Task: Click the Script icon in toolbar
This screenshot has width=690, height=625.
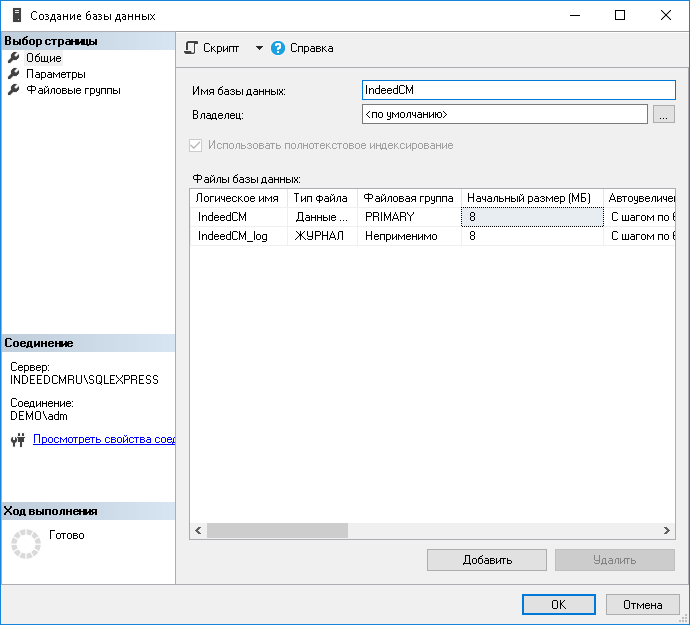Action: coord(192,48)
